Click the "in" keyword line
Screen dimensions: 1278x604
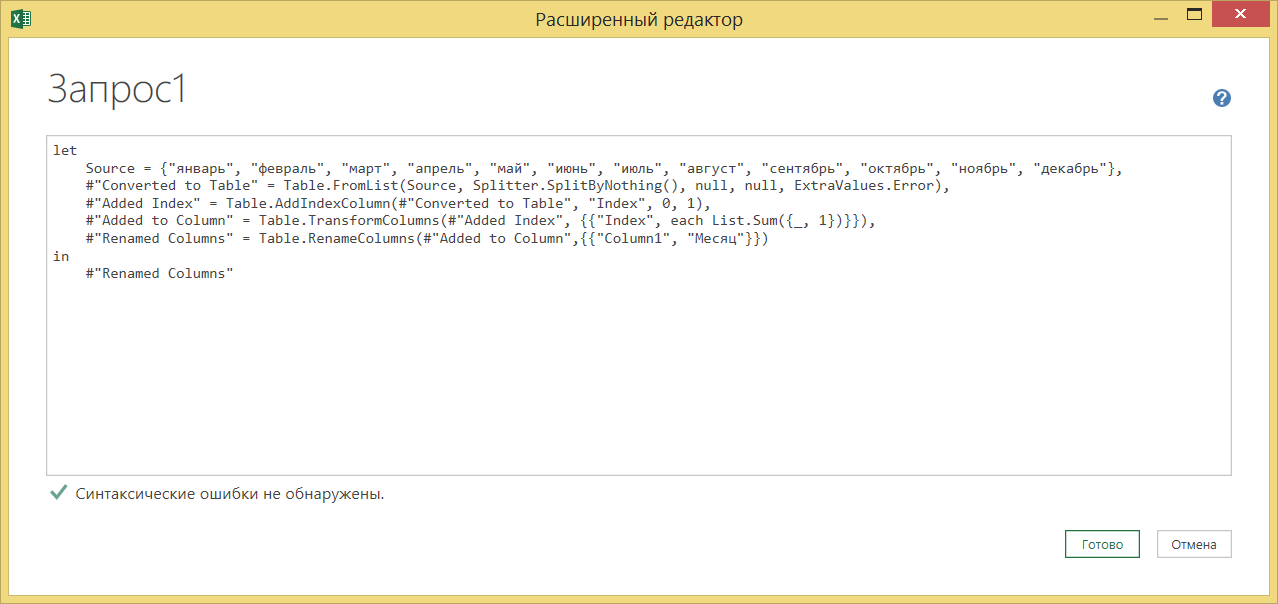pos(61,256)
